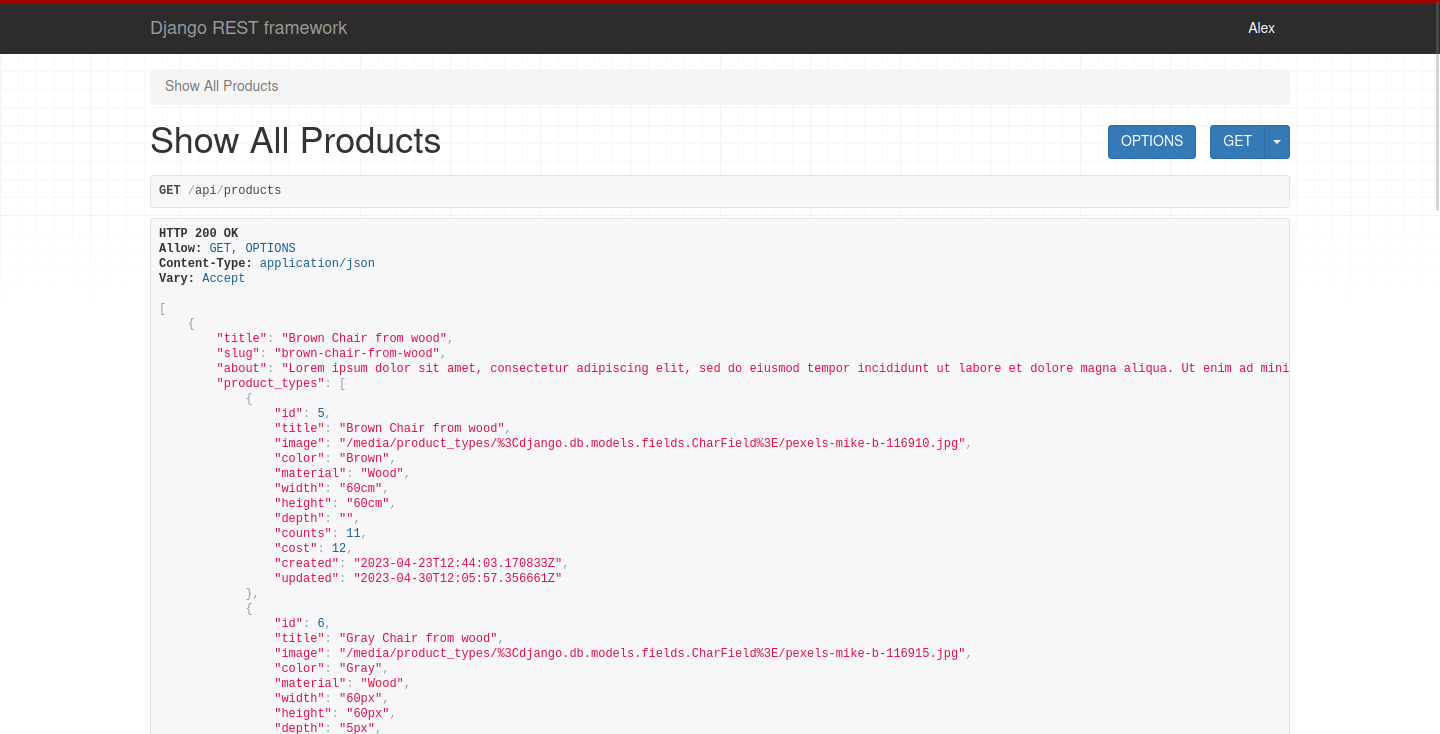Click the created timestamp value

pyautogui.click(x=457, y=563)
